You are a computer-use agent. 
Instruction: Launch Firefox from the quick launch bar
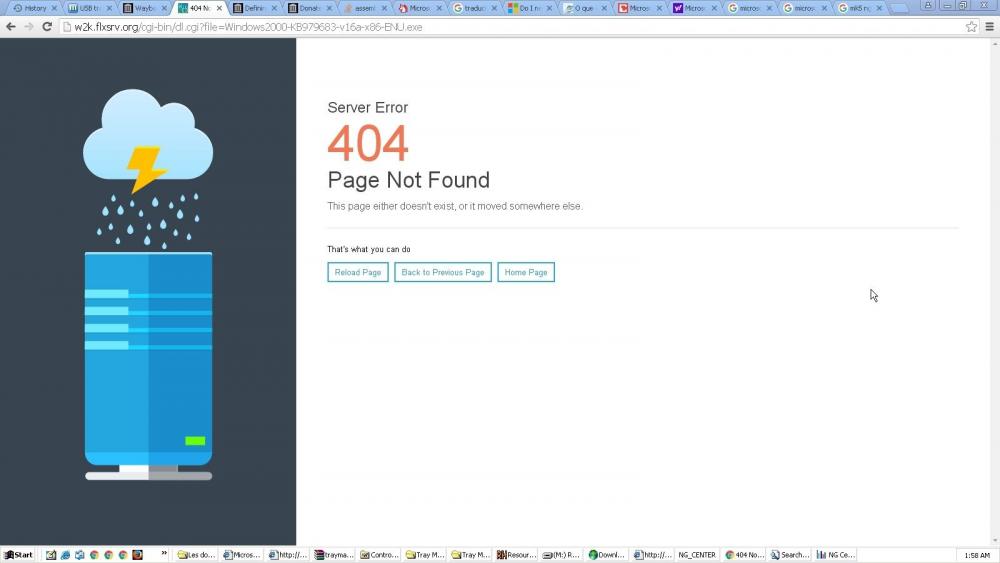pos(137,554)
